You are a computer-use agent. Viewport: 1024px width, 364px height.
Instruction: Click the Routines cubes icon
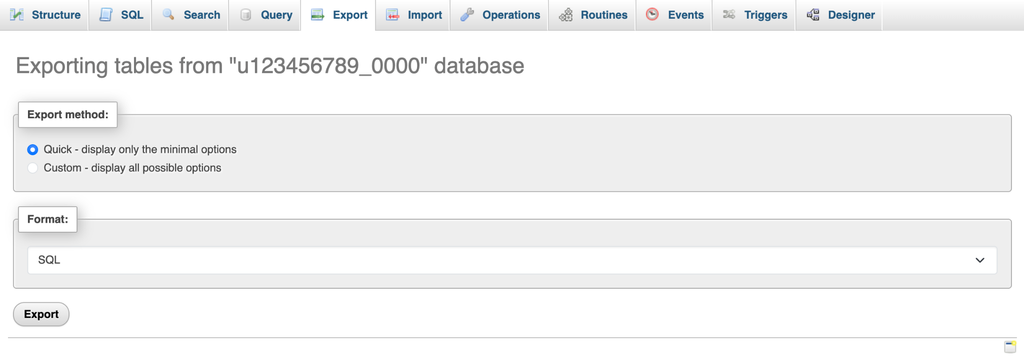pos(566,14)
